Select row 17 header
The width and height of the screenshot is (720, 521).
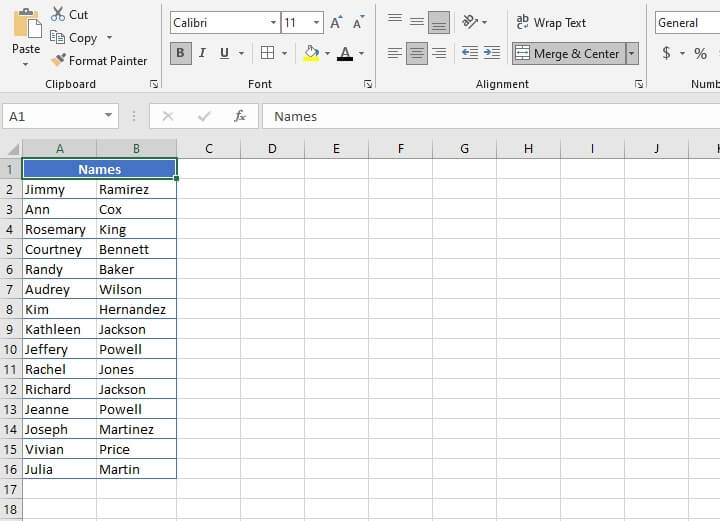pyautogui.click(x=10, y=489)
